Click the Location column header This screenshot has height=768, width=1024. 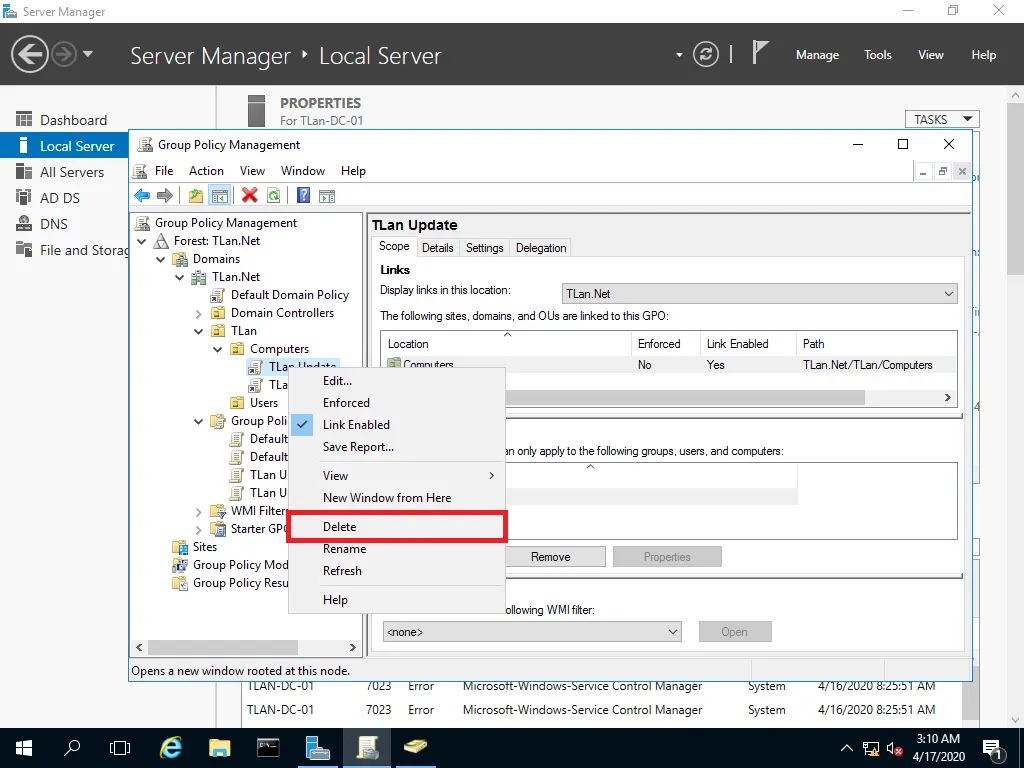[x=506, y=344]
